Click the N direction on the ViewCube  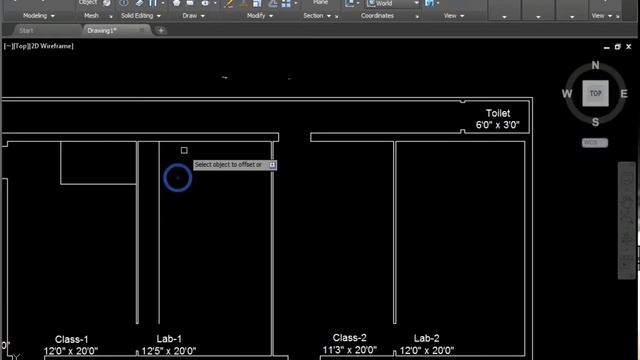tap(596, 65)
